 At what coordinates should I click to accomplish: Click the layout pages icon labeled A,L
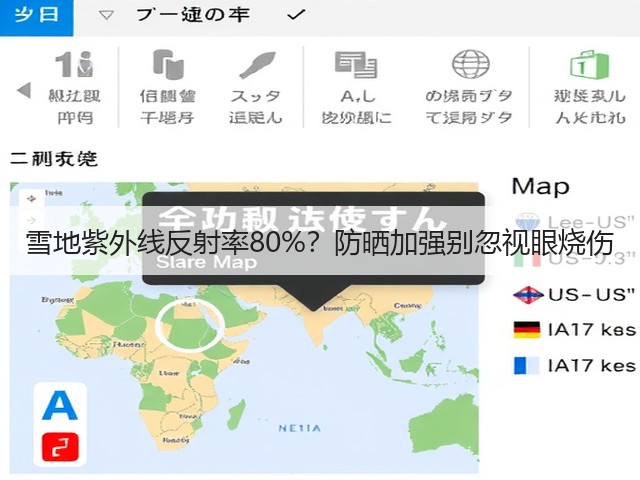[x=356, y=64]
